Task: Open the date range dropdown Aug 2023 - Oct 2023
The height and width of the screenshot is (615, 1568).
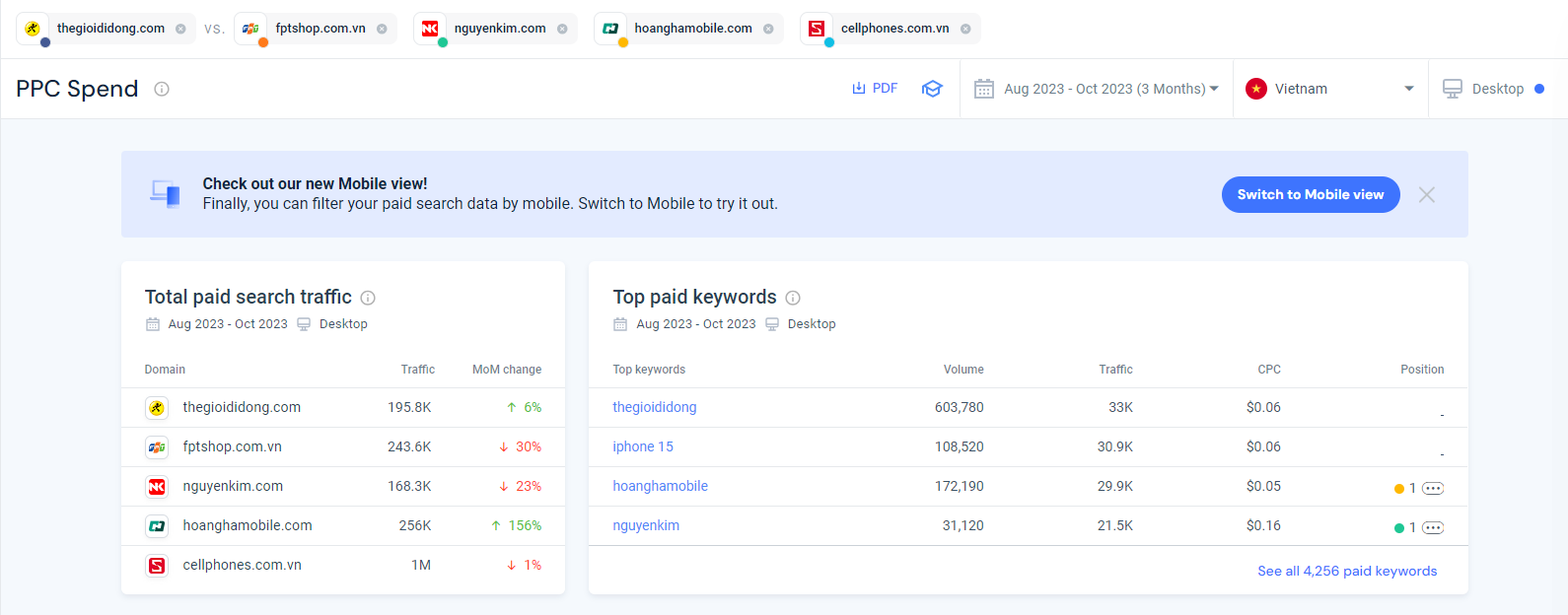Action: pyautogui.click(x=1097, y=89)
